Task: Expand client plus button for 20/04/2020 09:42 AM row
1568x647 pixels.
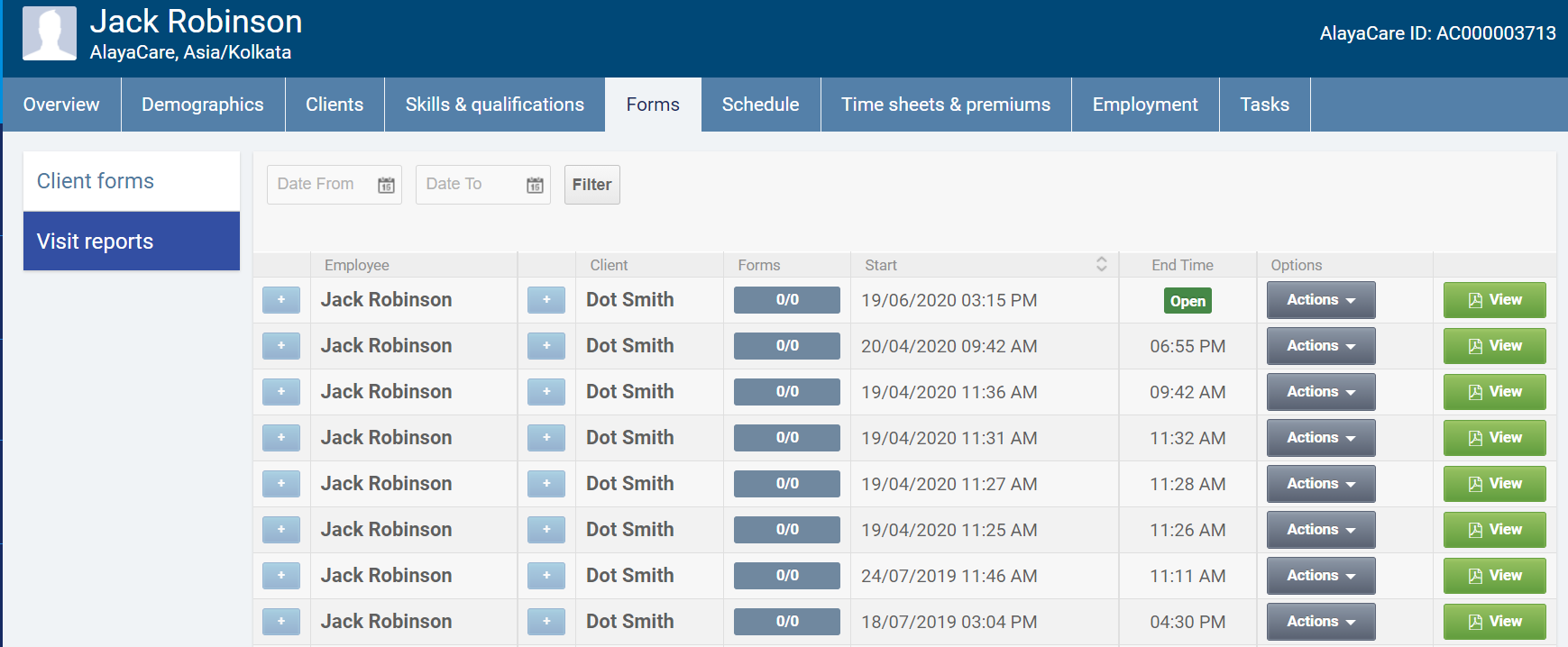Action: click(546, 346)
